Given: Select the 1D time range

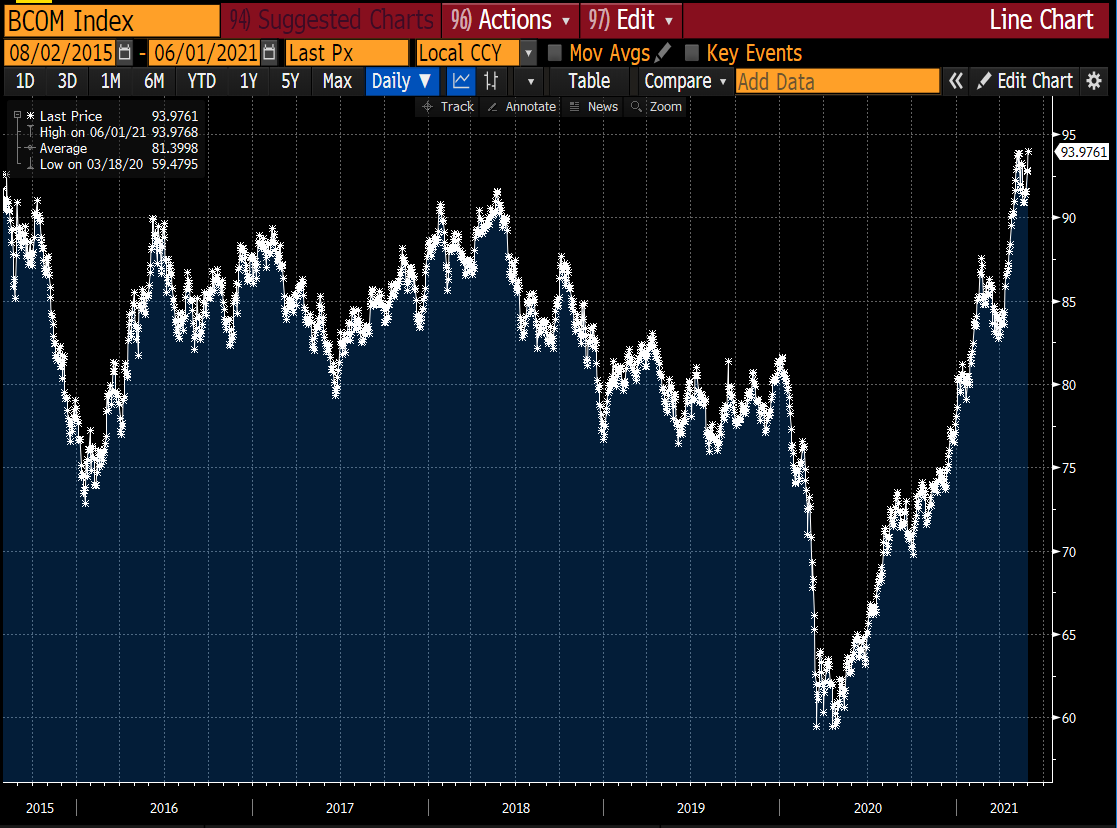Looking at the screenshot, I should tap(25, 81).
